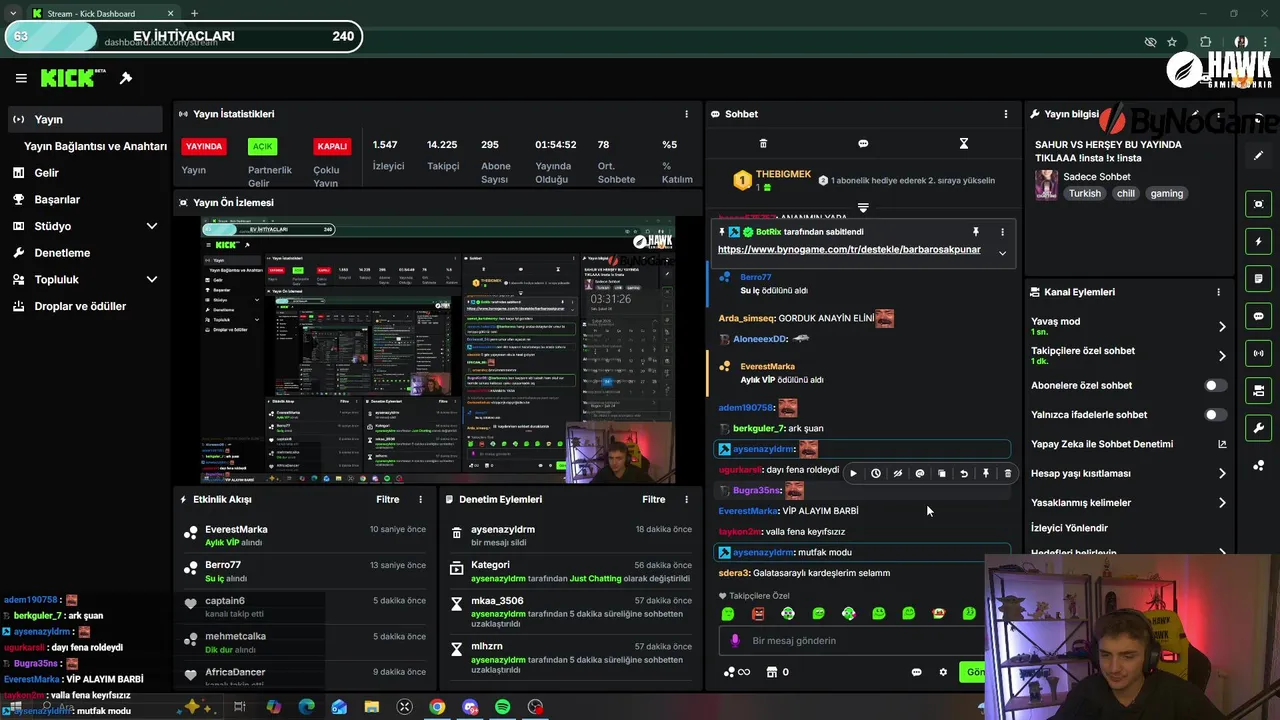Image resolution: width=1280 pixels, height=720 pixels.
Task: Click the gaming stream tag
Action: pos(1166,194)
